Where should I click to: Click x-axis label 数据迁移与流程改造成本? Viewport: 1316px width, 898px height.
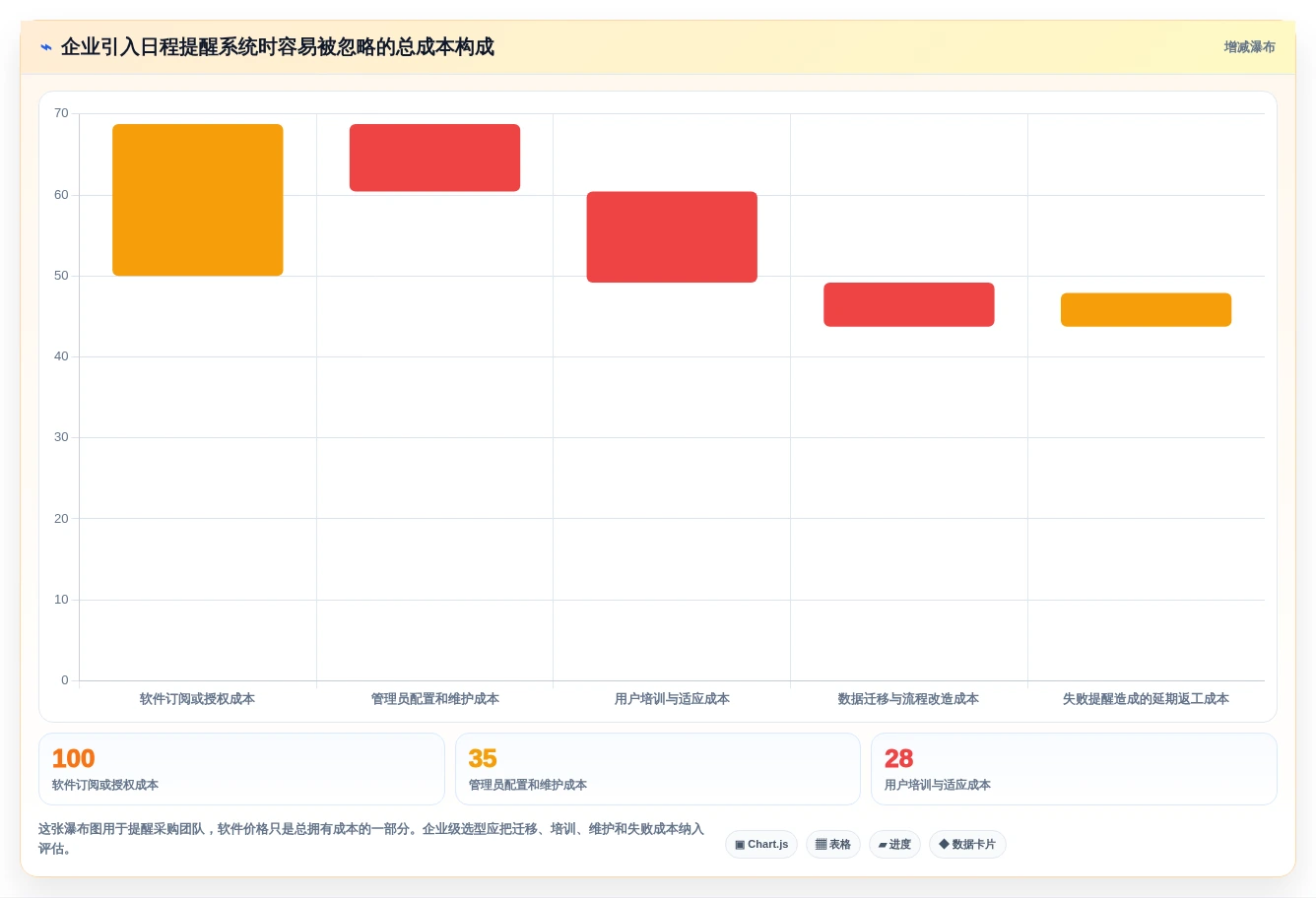(908, 699)
